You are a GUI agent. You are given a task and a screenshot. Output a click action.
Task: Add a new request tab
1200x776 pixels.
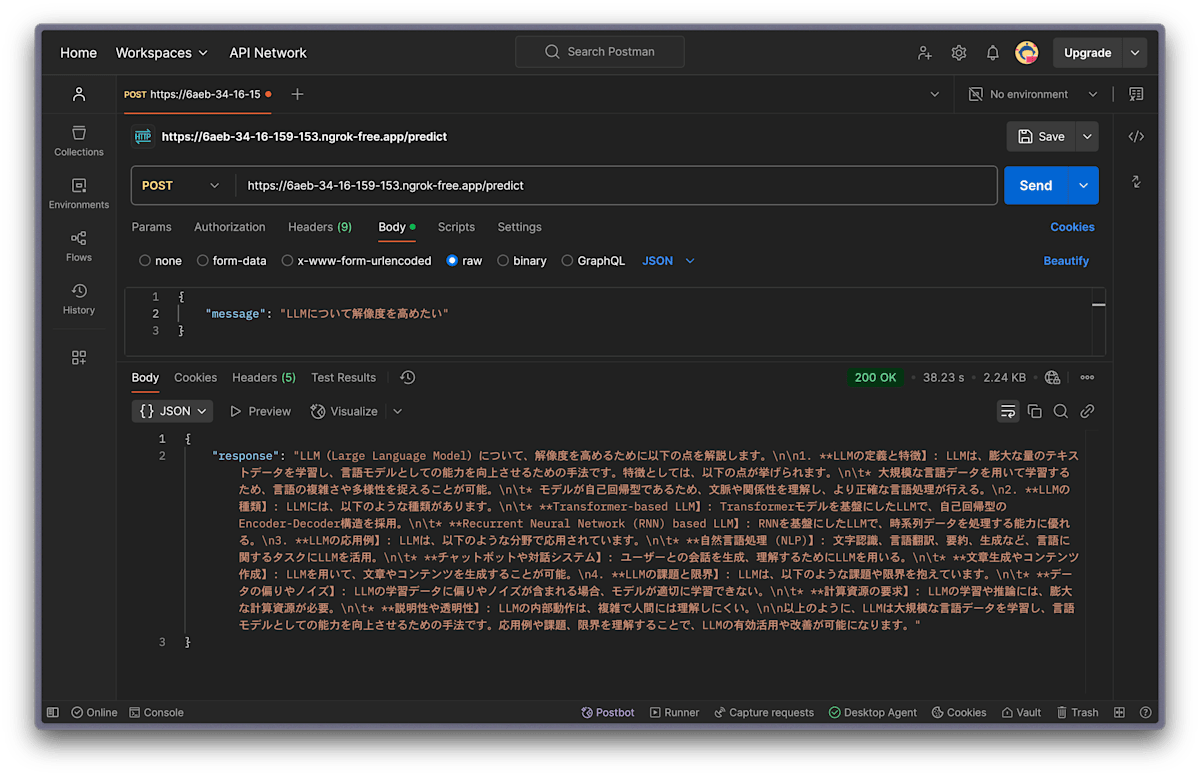tap(297, 94)
